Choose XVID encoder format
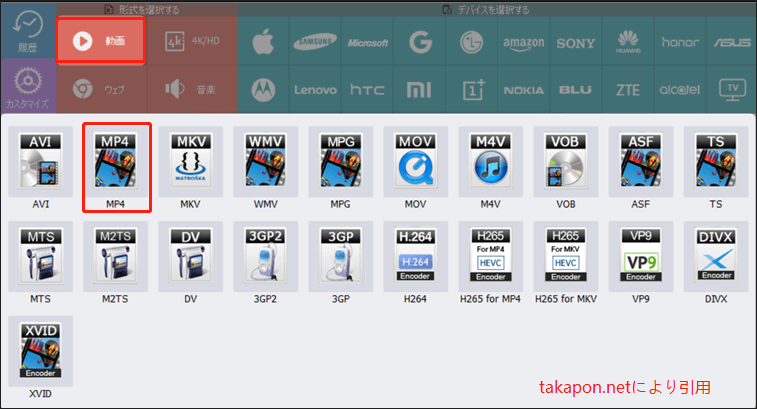The height and width of the screenshot is (409, 757). click(x=41, y=351)
